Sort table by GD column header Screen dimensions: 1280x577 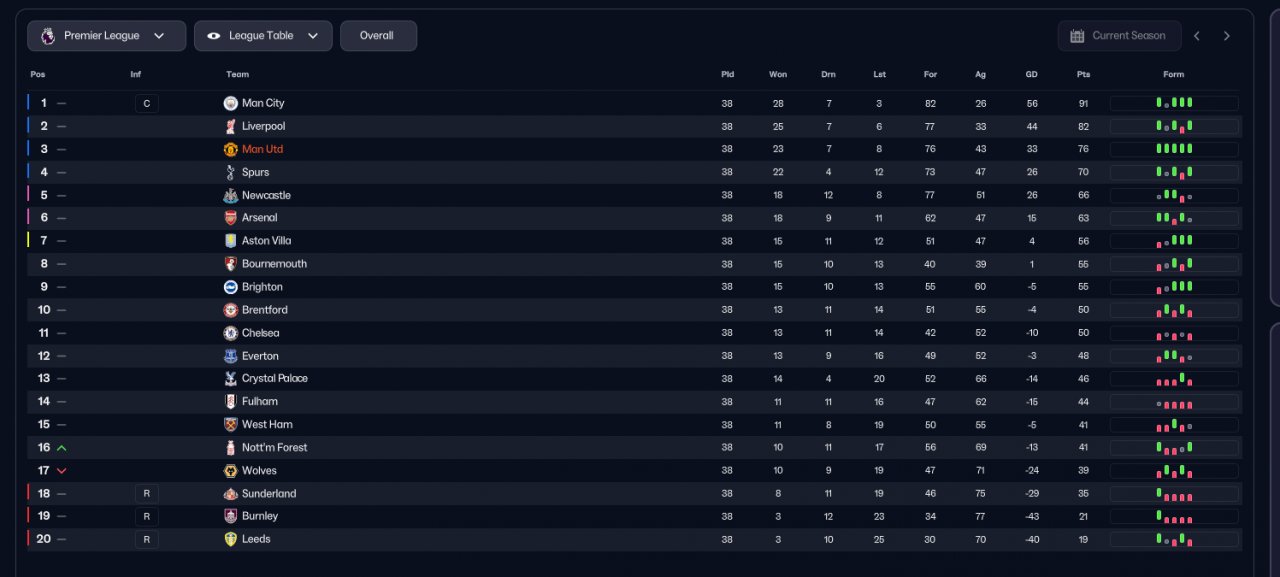pyautogui.click(x=1031, y=74)
